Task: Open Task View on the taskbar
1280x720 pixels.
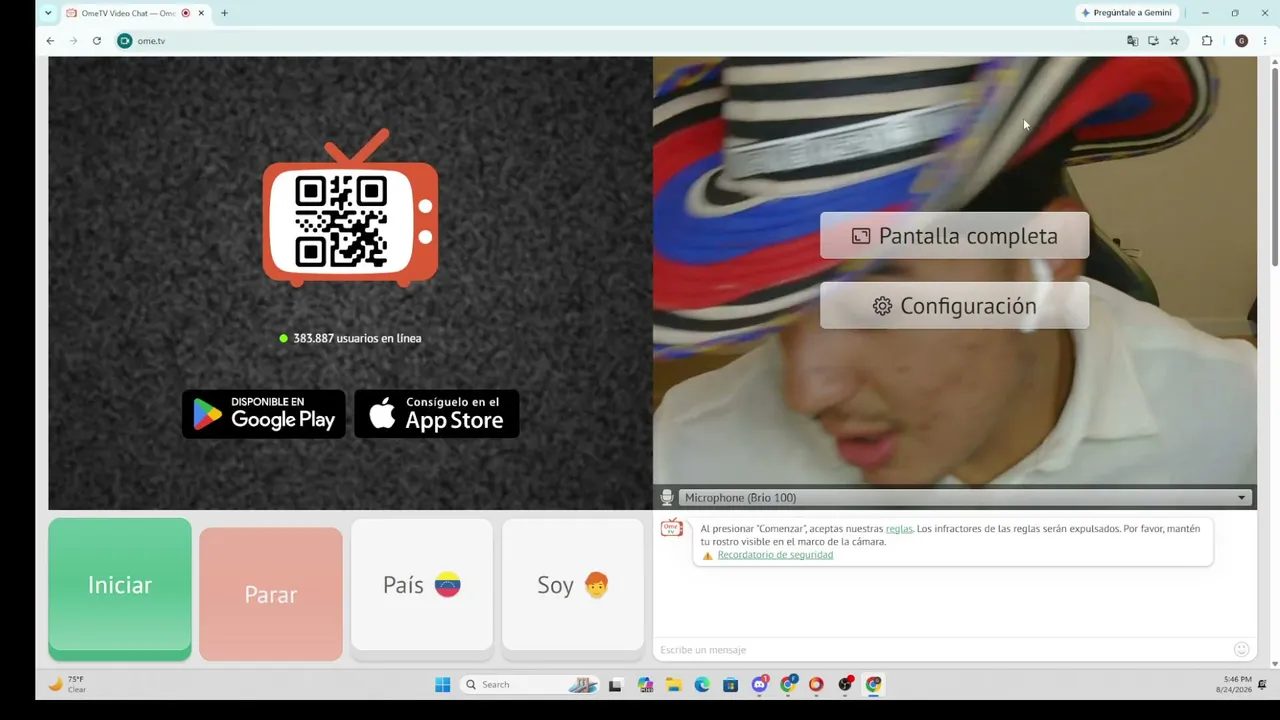Action: coord(615,685)
